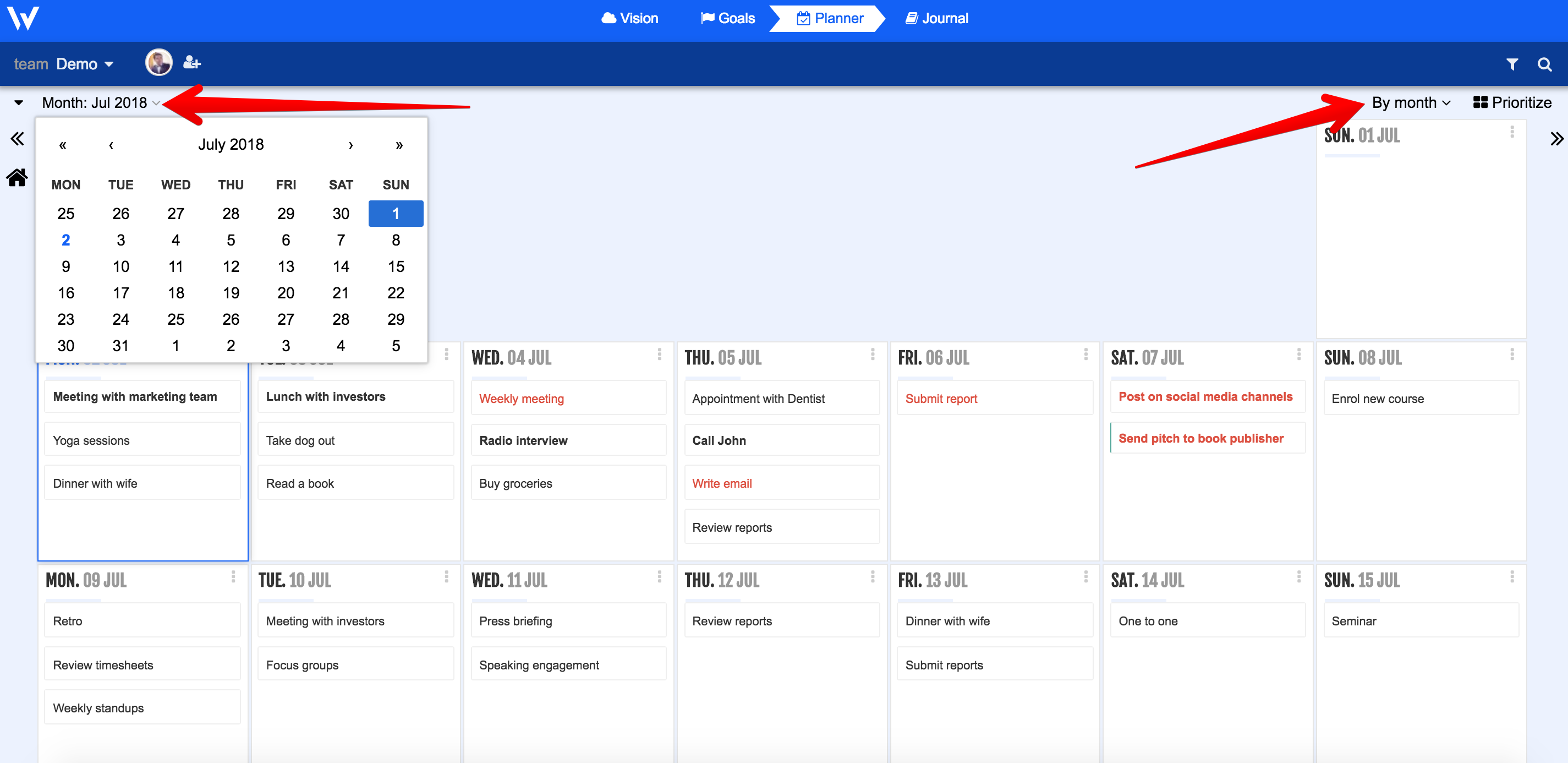
Task: Click the filter icon in the blue bar
Action: coord(1512,63)
